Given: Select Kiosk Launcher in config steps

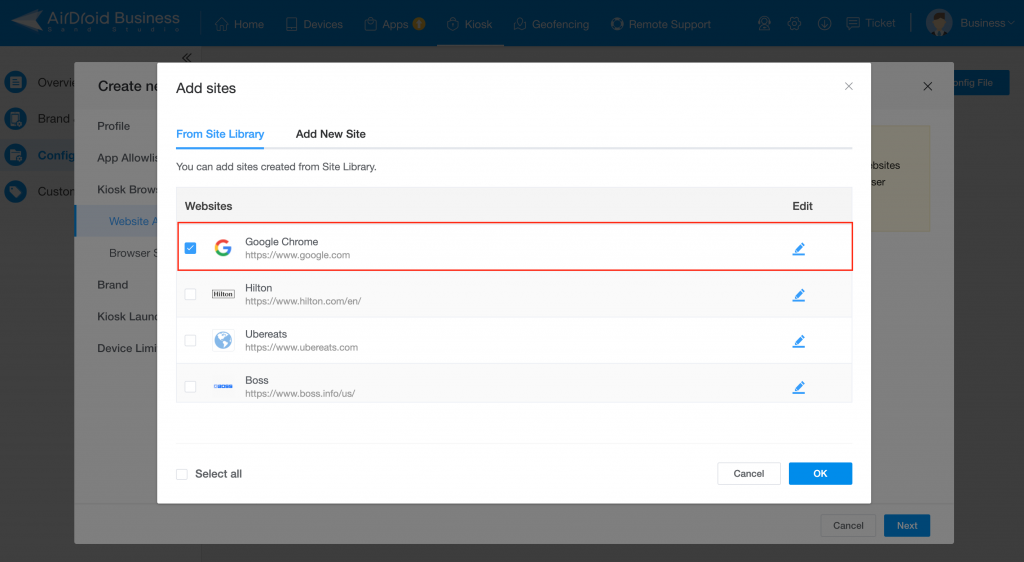Looking at the screenshot, I should pos(127,317).
